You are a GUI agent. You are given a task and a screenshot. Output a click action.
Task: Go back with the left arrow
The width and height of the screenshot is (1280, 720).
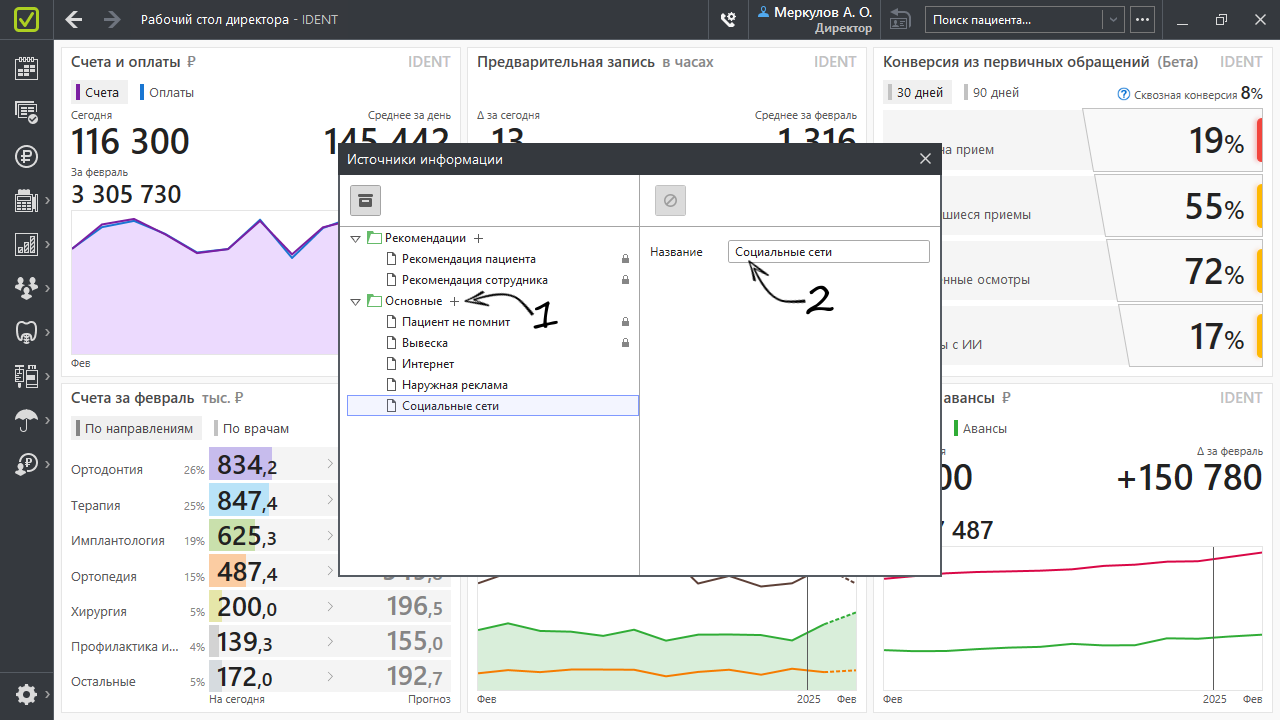point(74,19)
